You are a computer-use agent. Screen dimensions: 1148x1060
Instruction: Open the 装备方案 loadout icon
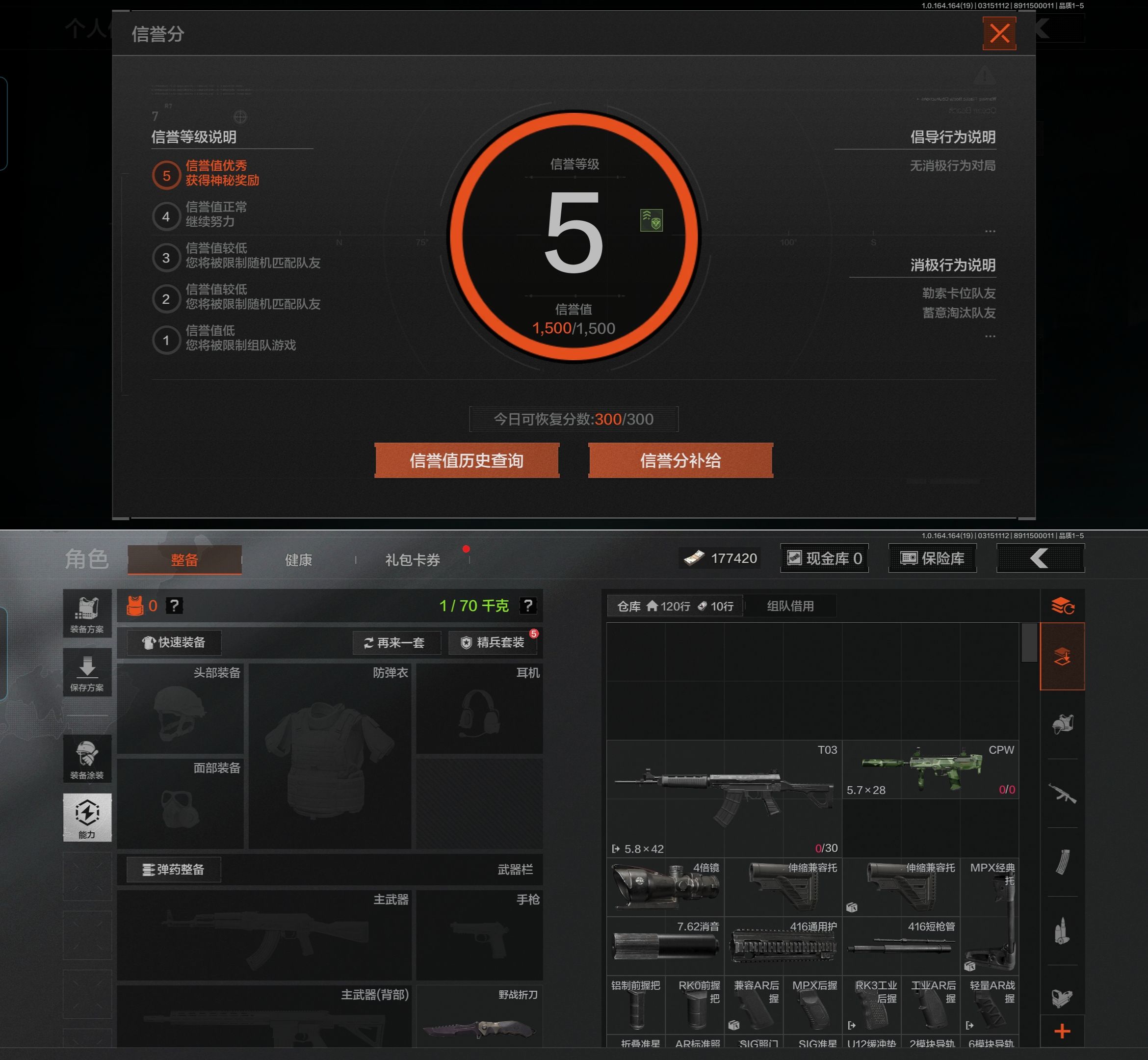point(87,614)
